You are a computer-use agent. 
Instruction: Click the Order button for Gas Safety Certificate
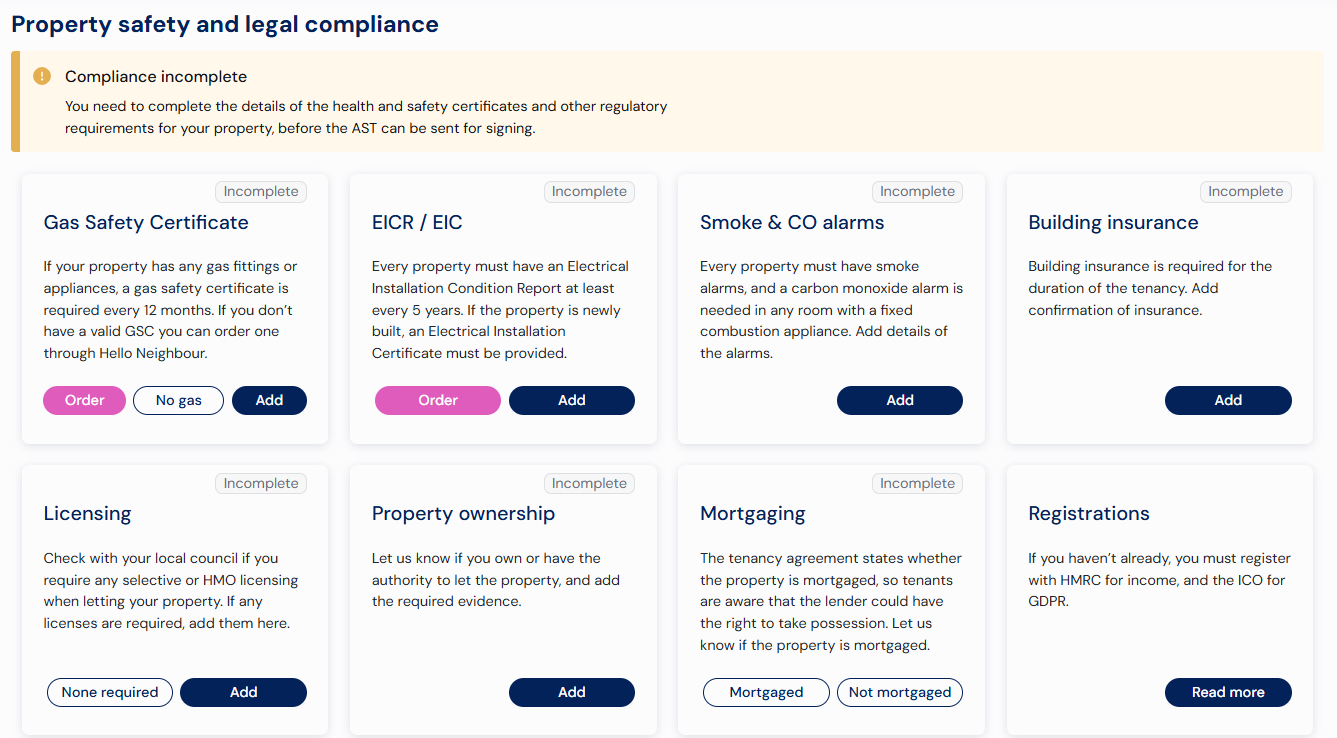pos(84,400)
